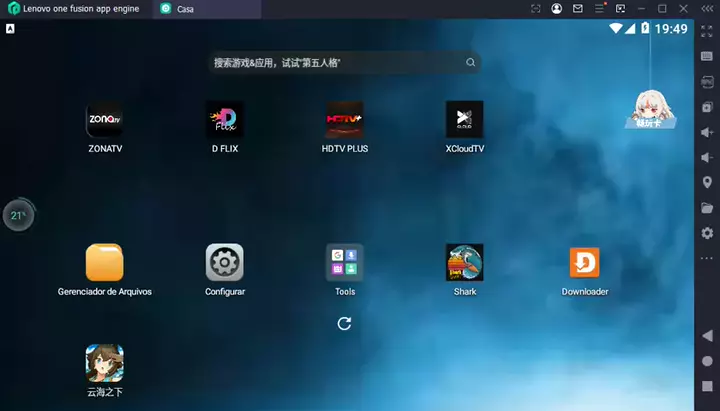Launch the XCloudTV app

tap(464, 120)
